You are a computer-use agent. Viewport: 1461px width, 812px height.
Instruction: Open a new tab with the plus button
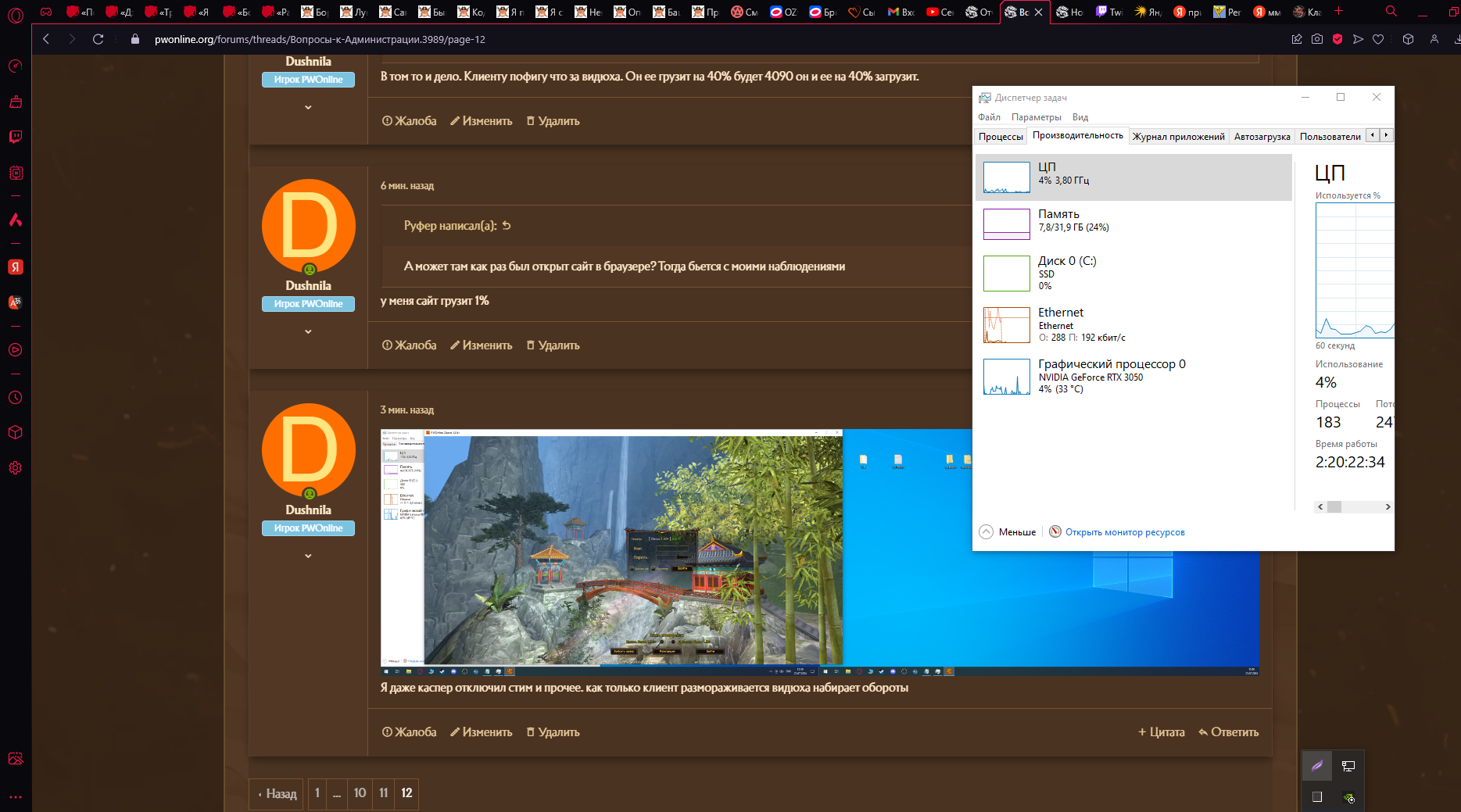(x=1338, y=11)
